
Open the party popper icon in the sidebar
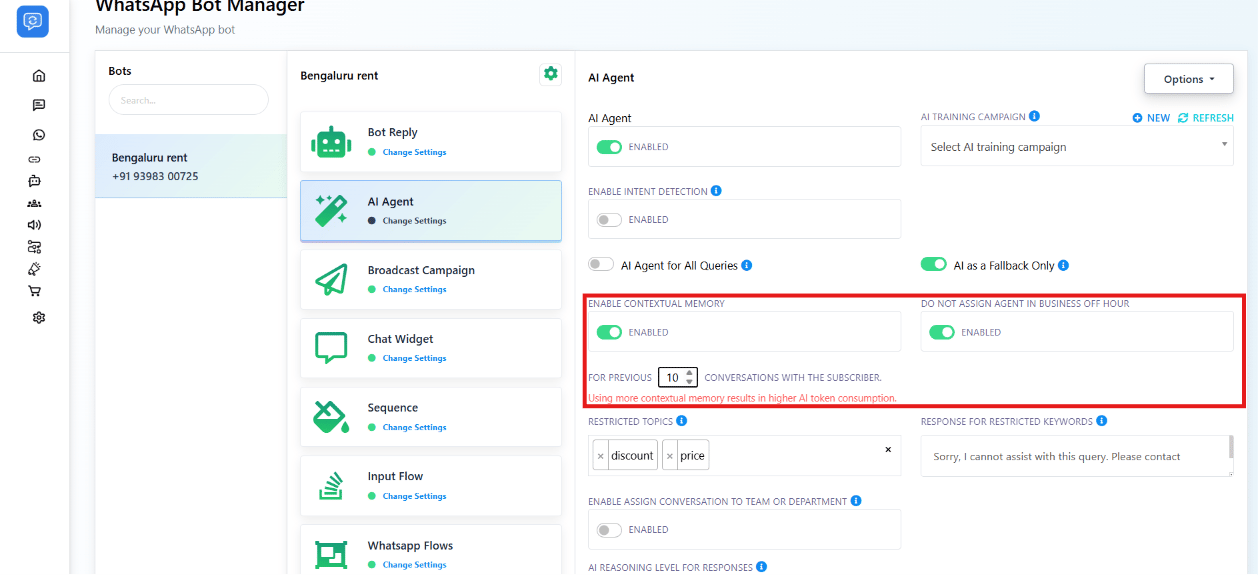pos(35,269)
